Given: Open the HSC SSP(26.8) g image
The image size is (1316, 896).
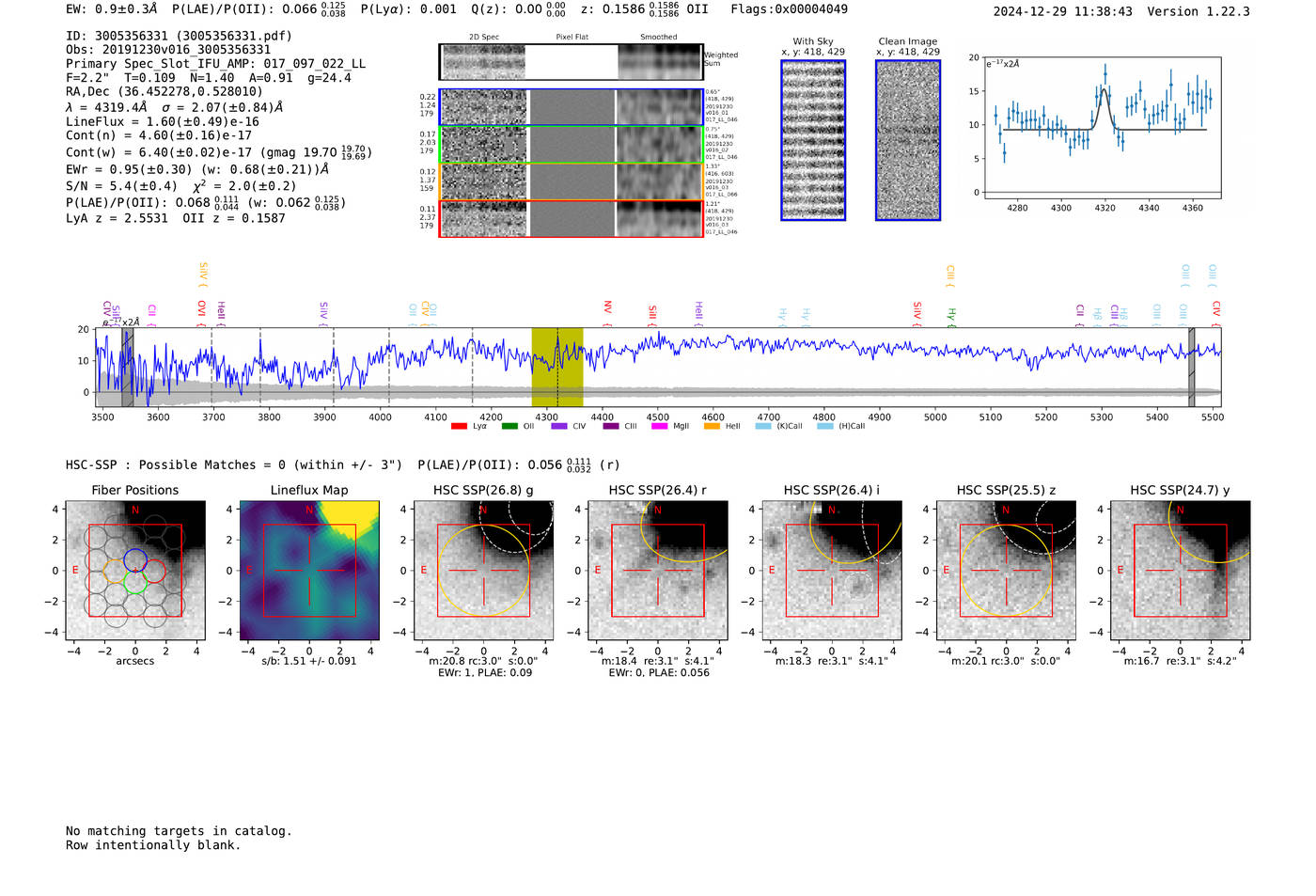Looking at the screenshot, I should (x=483, y=571).
